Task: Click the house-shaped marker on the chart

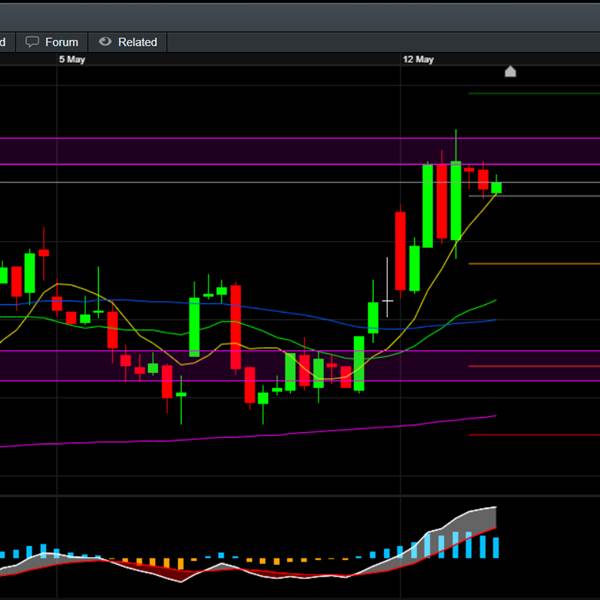Action: tap(510, 71)
